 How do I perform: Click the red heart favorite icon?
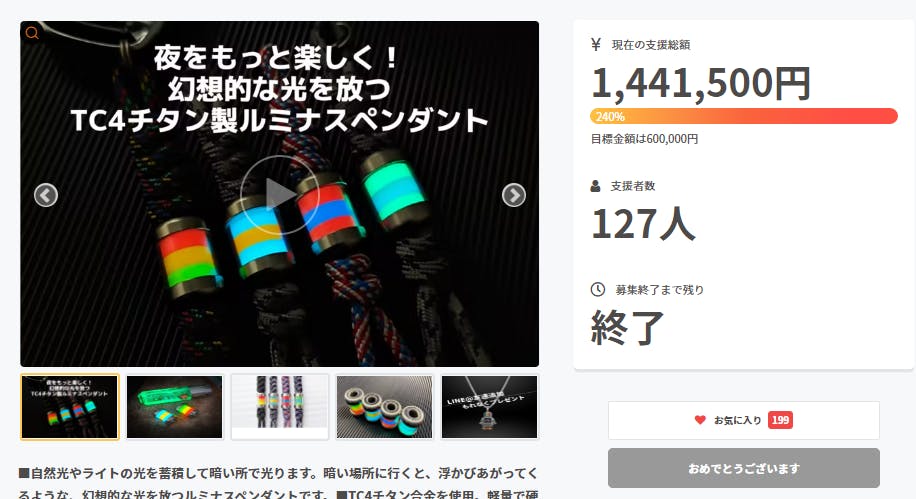click(x=700, y=420)
